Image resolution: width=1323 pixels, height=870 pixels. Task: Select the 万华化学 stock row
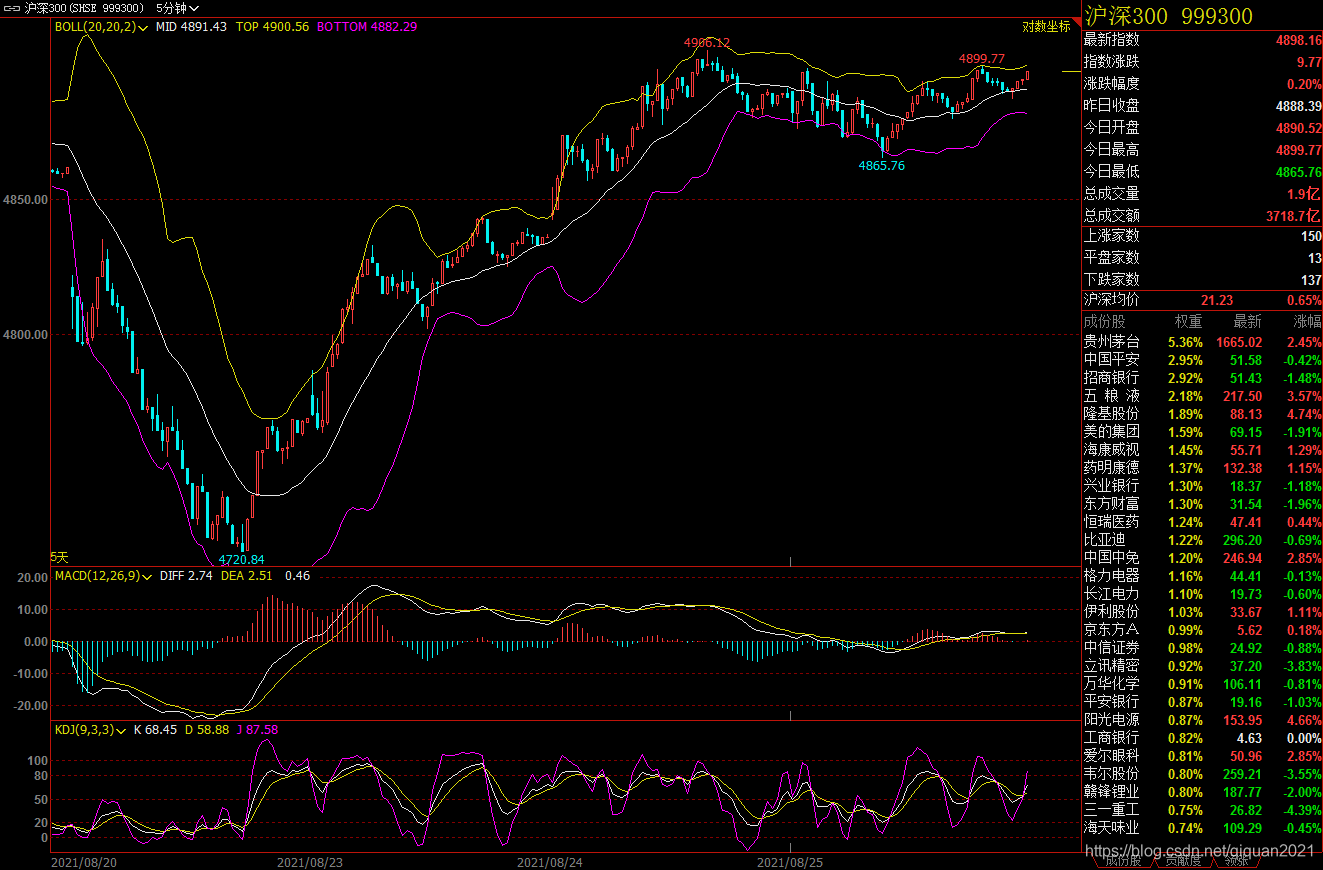pyautogui.click(x=1203, y=684)
